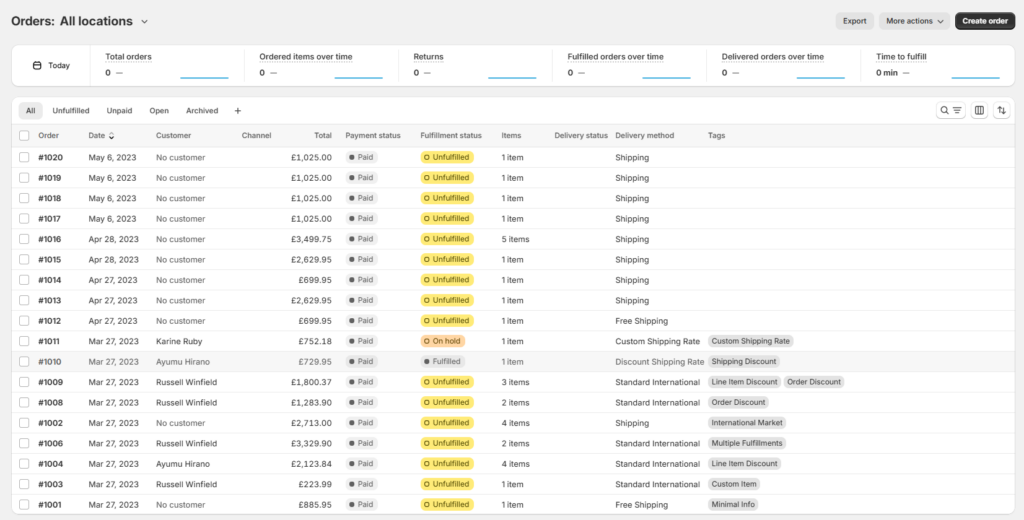Open the search and filter orders icon
Screen dimensions: 1024x520
click(x=950, y=110)
